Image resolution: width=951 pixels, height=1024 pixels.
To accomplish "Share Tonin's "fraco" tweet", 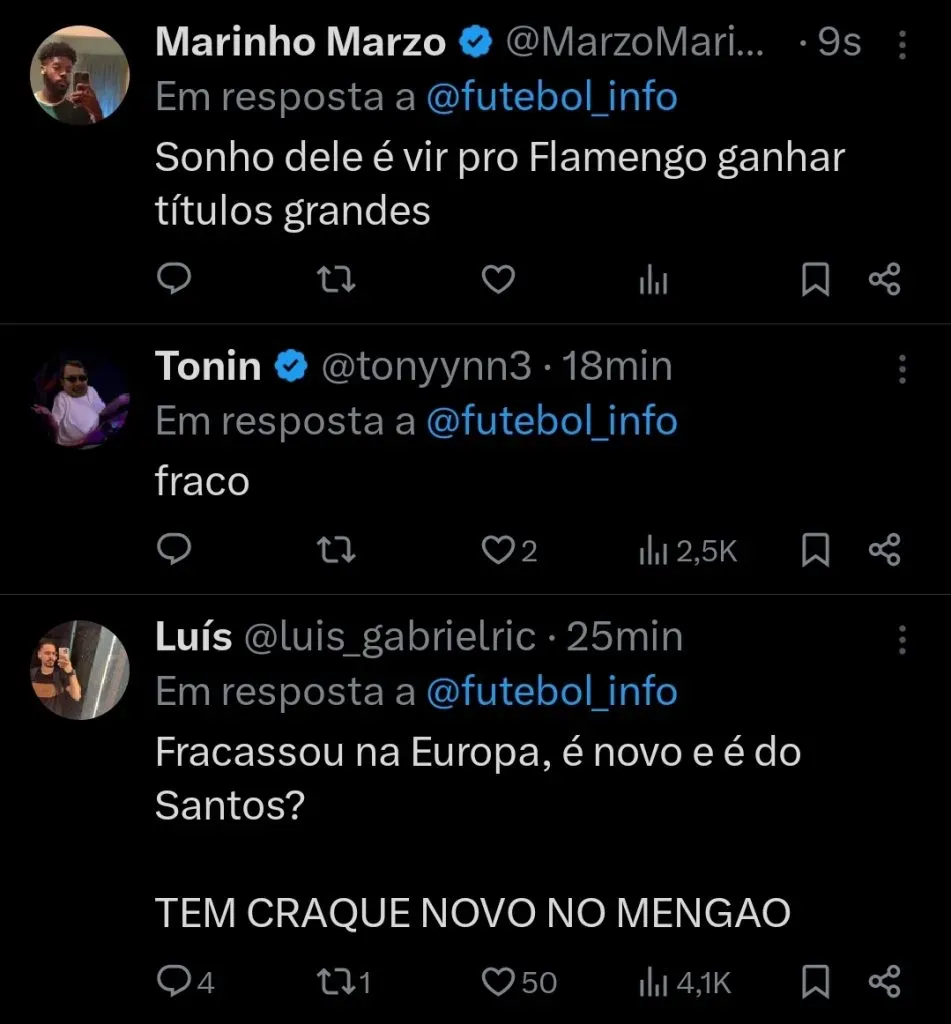I will pos(885,551).
